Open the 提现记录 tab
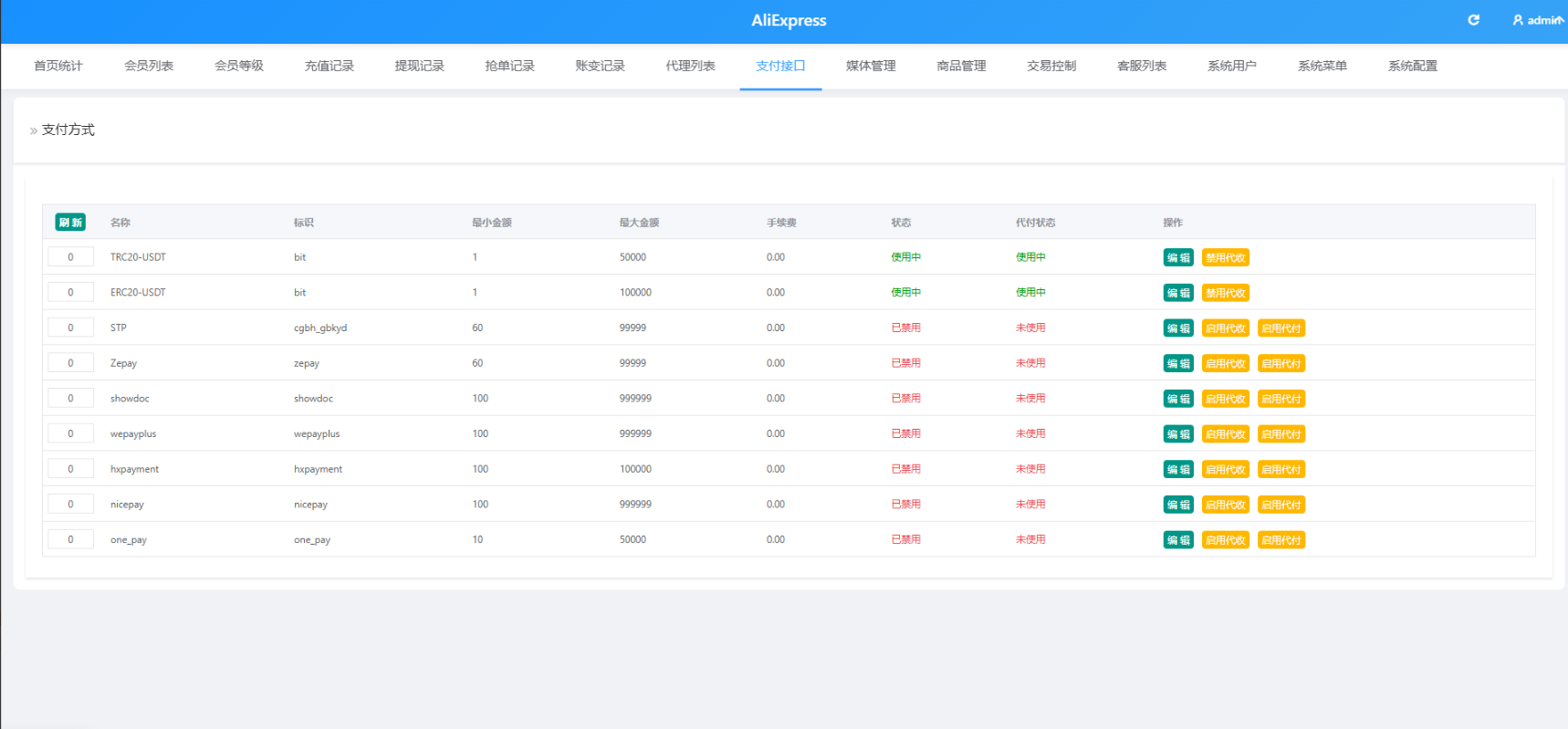The width and height of the screenshot is (1568, 729). 420,66
